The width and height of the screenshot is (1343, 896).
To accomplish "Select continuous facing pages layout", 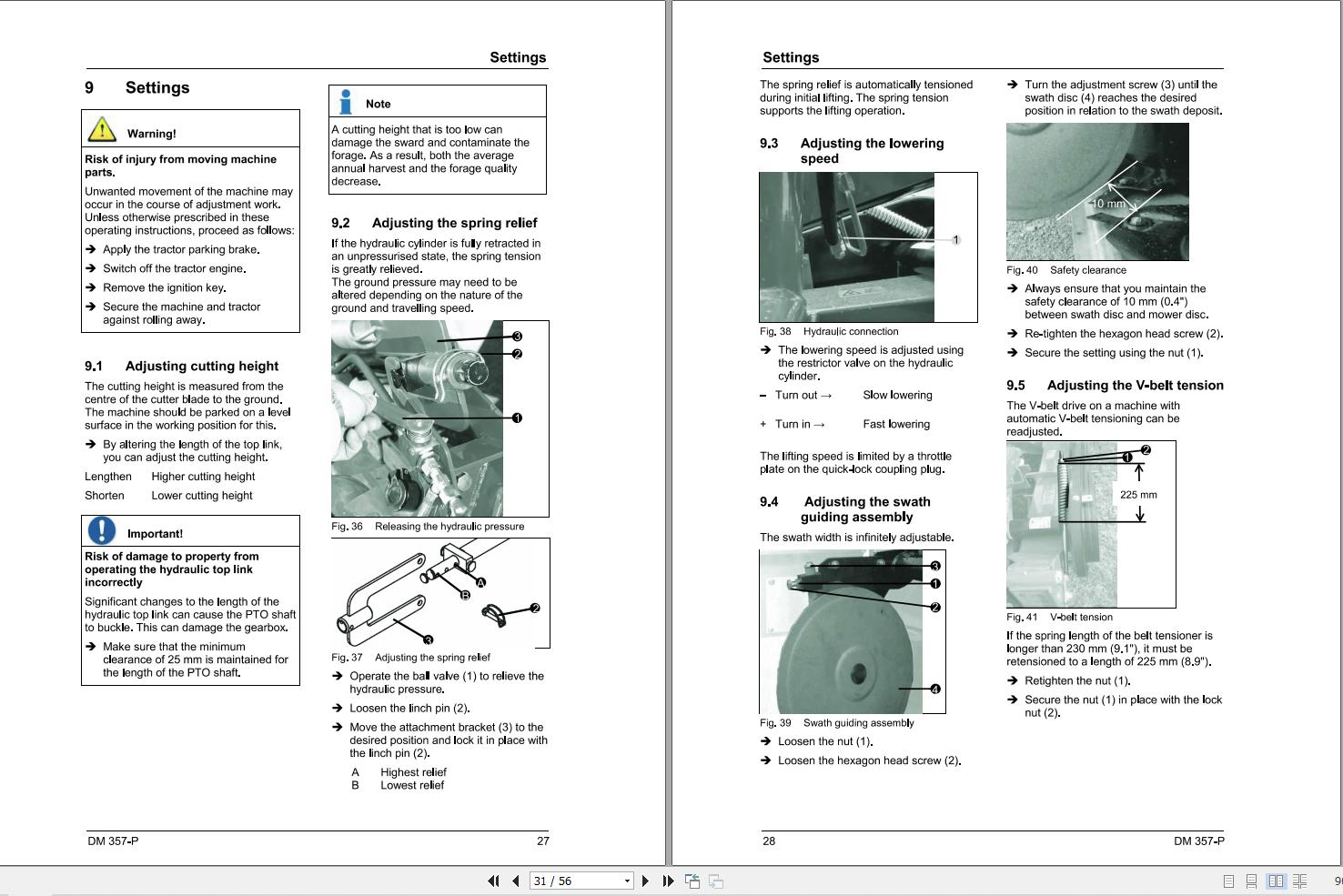I will [1299, 881].
